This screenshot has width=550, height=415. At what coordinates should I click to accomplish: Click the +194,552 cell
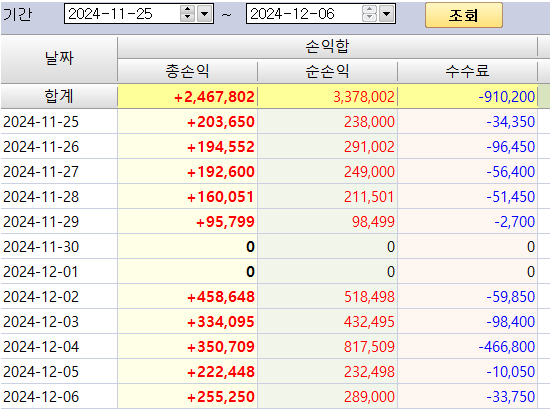[187, 147]
